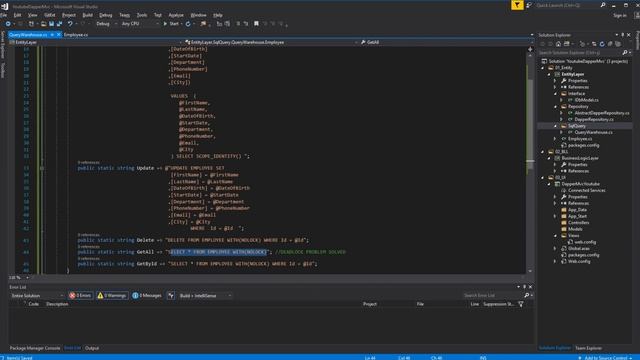Switch to the Team Explorer tab
Screen dimensions: 640x360
(588, 348)
